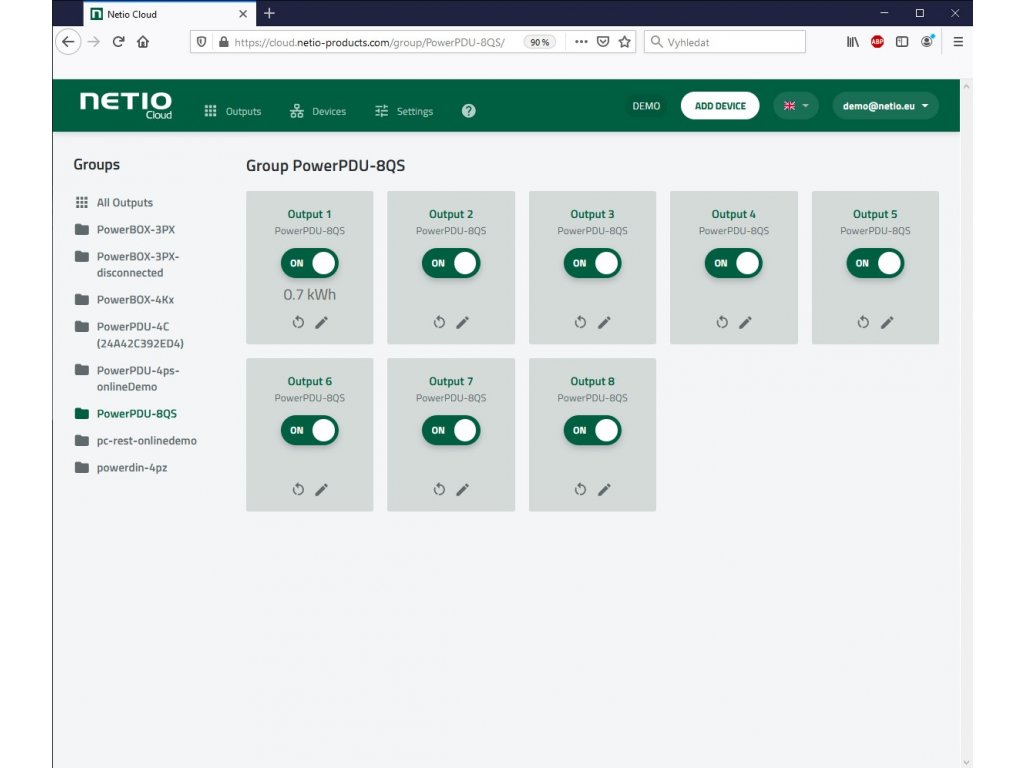Image resolution: width=1024 pixels, height=768 pixels.
Task: Toggle Output 2 switch off
Action: [451, 263]
